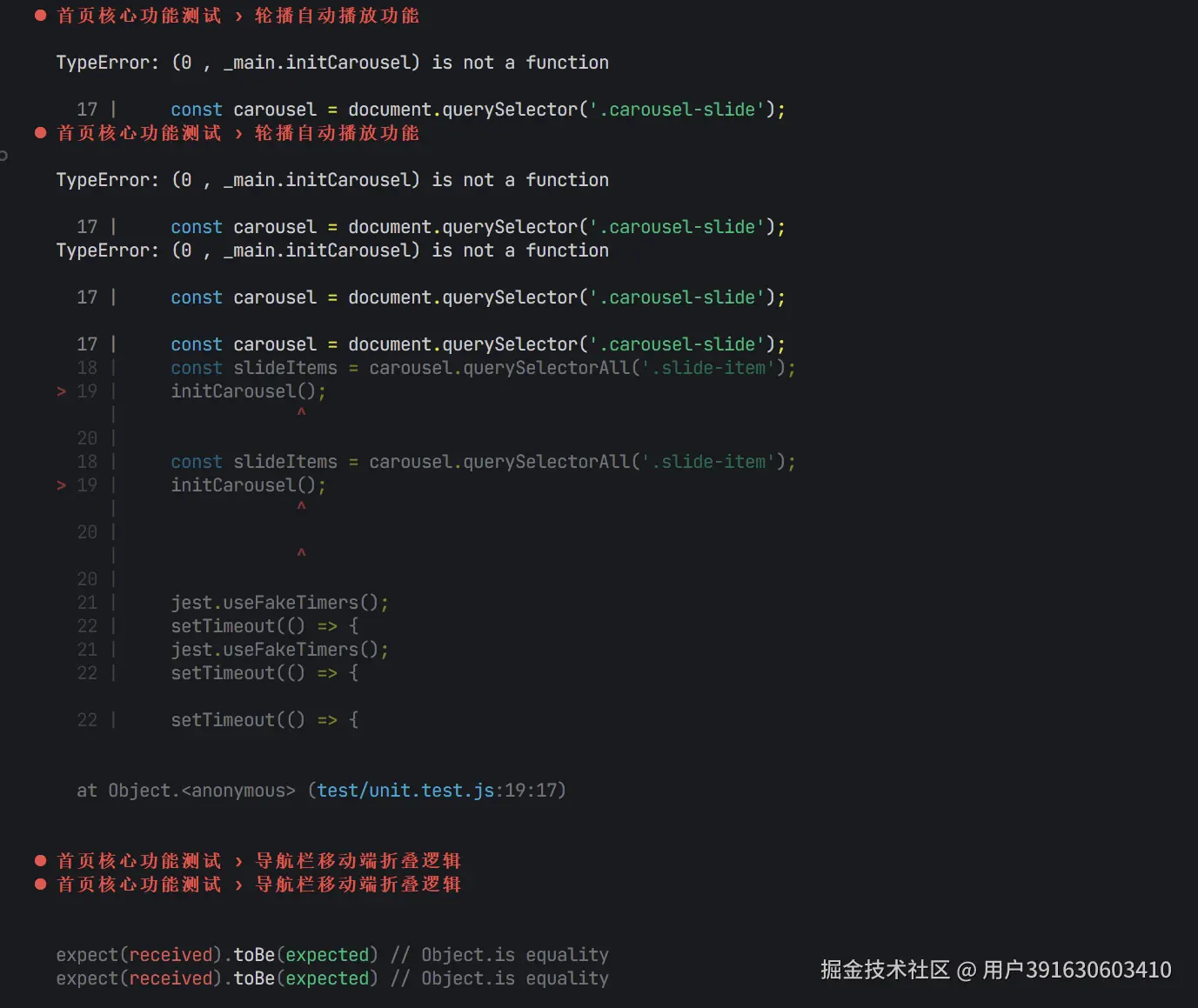Click the red failure marker before 导航栏移动端折叠逻辑
Image resolution: width=1198 pixels, height=1008 pixels.
click(x=40, y=860)
